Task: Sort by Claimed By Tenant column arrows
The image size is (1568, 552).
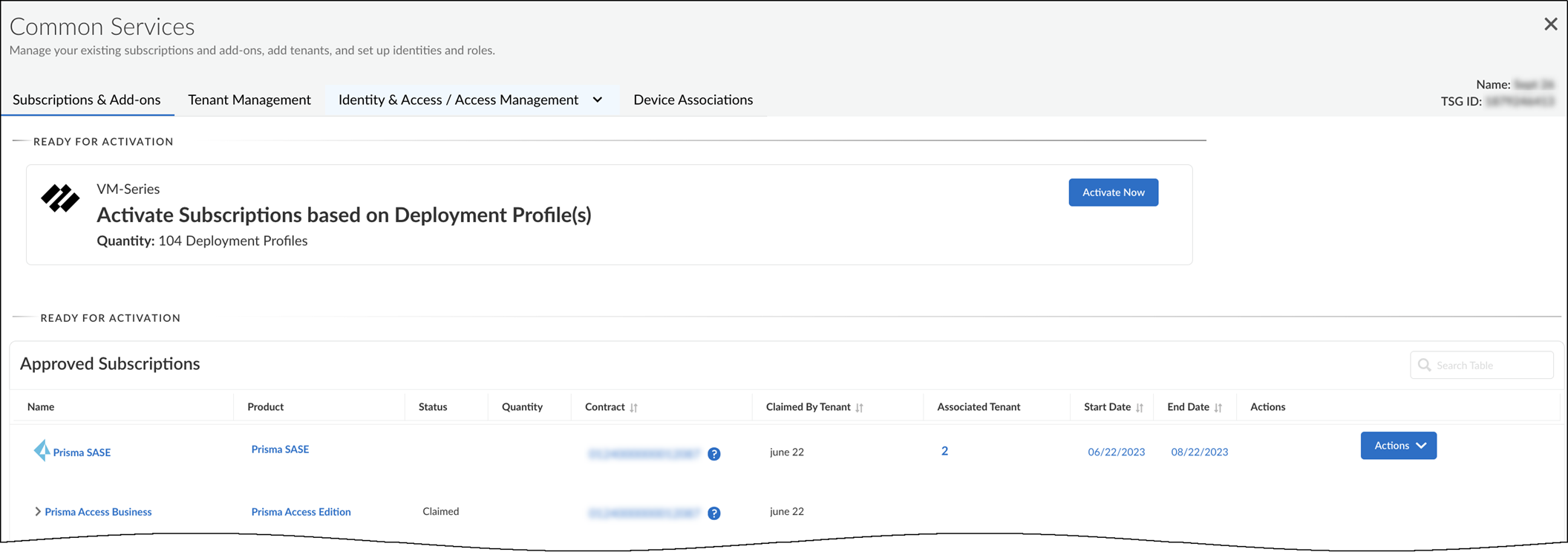Action: 859,407
